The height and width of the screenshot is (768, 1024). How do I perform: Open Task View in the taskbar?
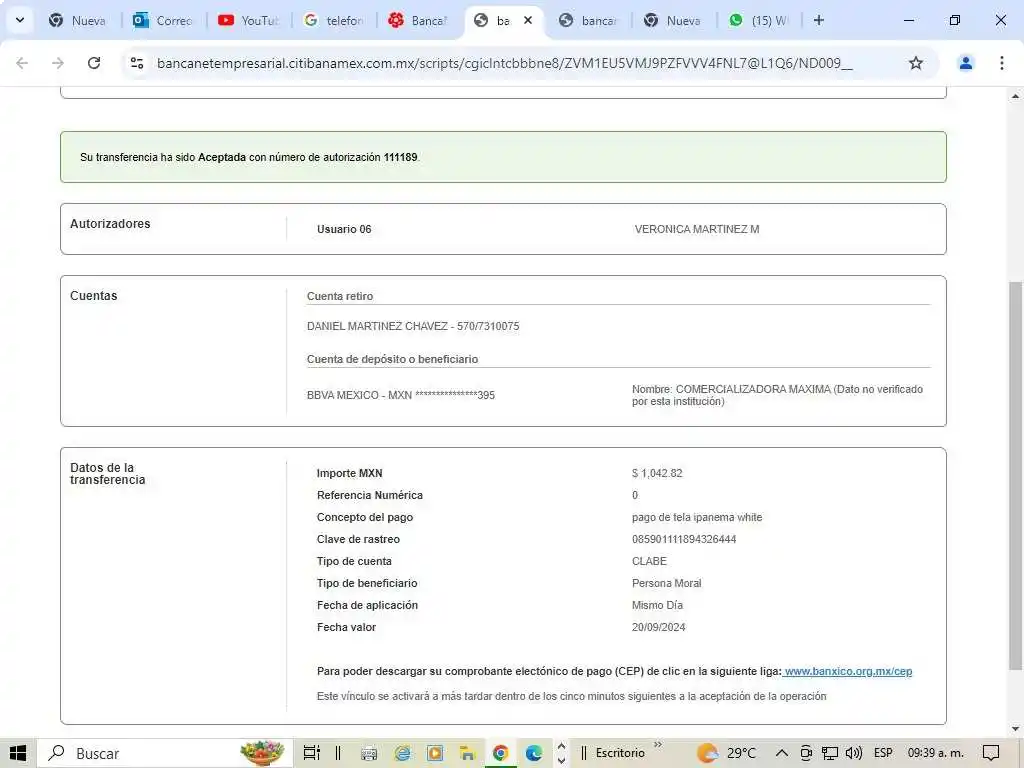(x=311, y=753)
